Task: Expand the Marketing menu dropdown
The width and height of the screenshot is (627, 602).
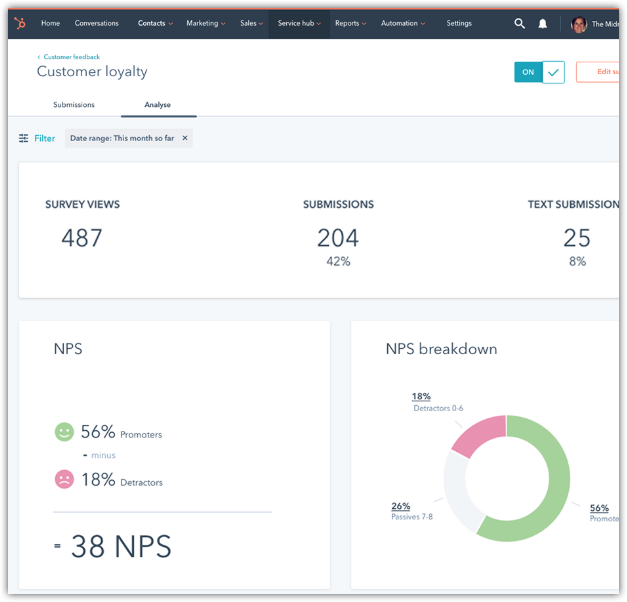Action: (x=205, y=23)
